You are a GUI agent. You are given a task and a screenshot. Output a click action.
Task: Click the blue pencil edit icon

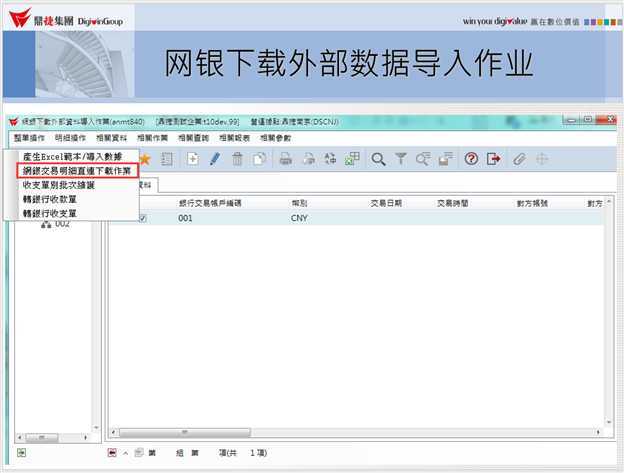pos(215,160)
